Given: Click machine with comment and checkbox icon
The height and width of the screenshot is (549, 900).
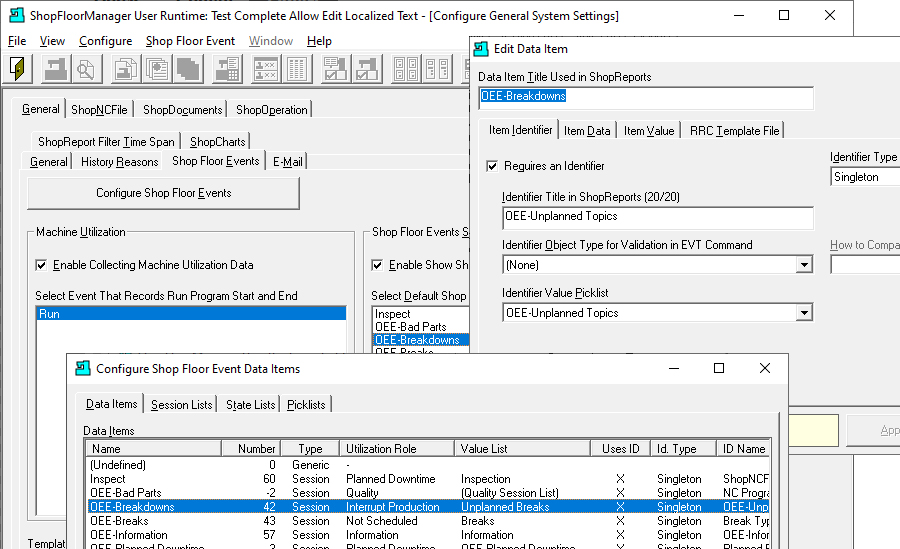Looking at the screenshot, I should [335, 69].
